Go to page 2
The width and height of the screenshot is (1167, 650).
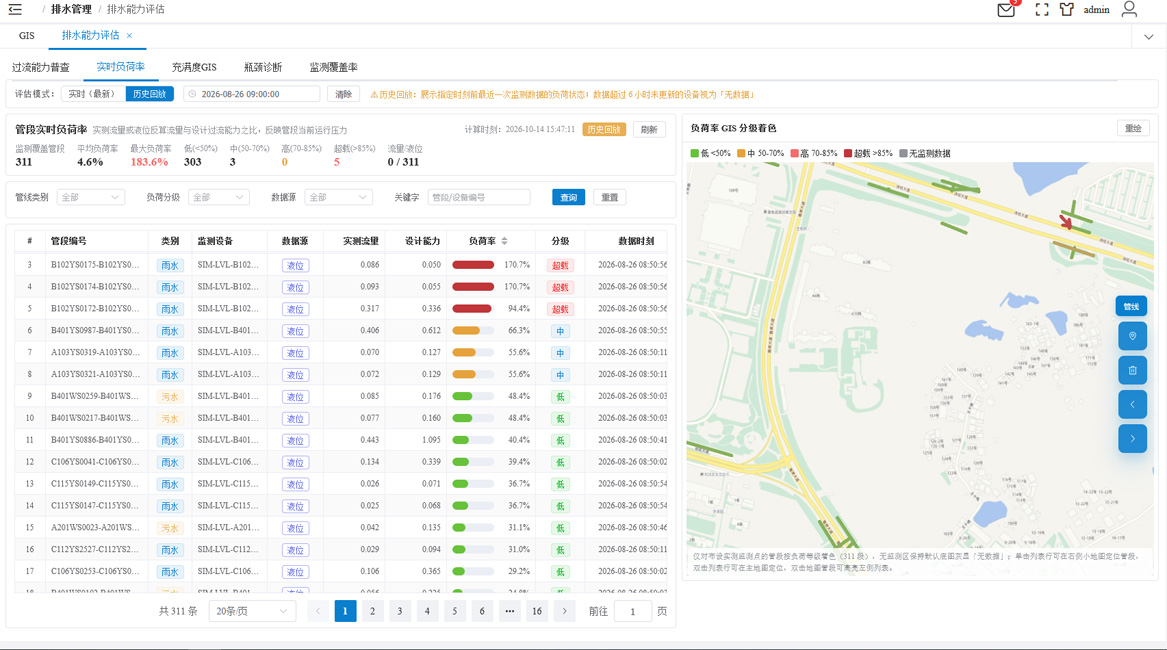pos(372,611)
